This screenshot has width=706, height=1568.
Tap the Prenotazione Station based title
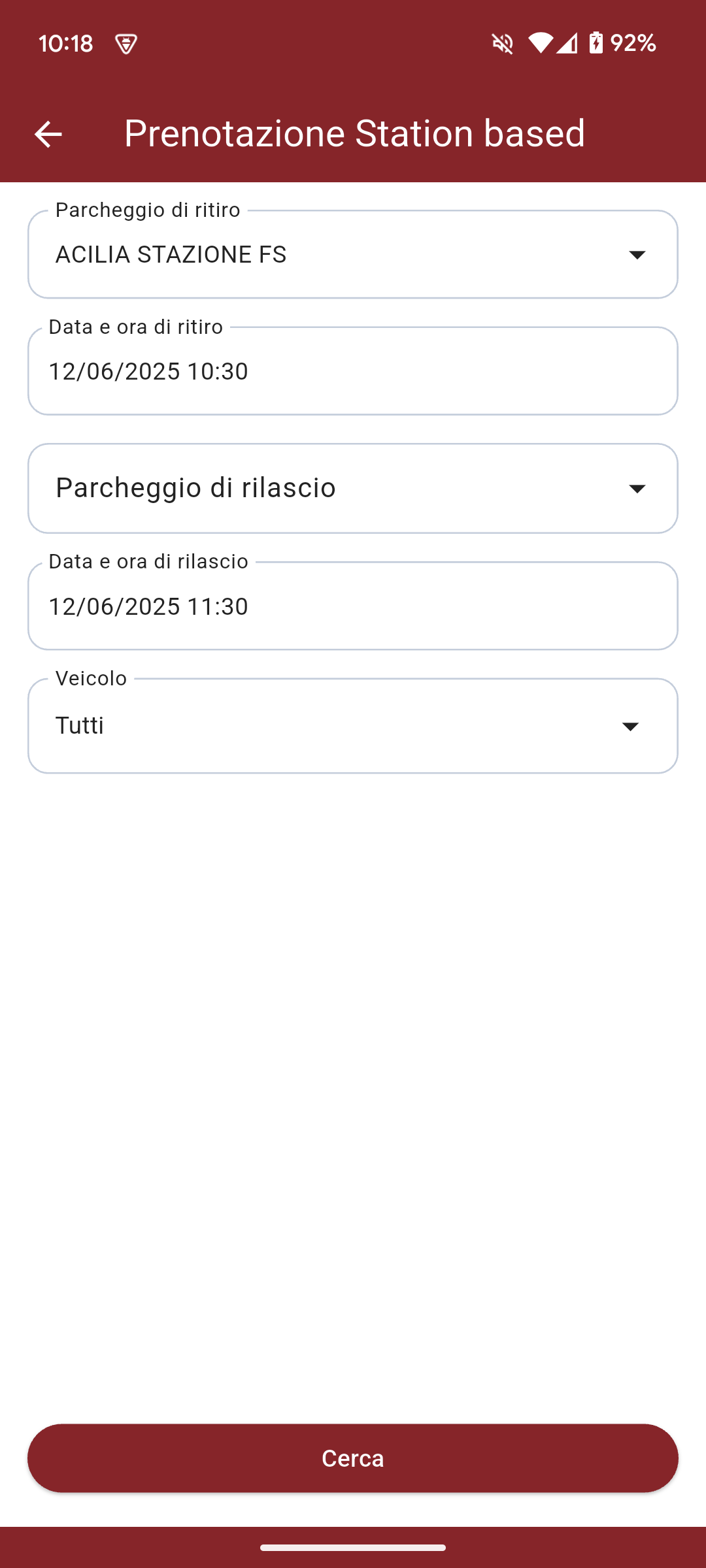tap(354, 133)
